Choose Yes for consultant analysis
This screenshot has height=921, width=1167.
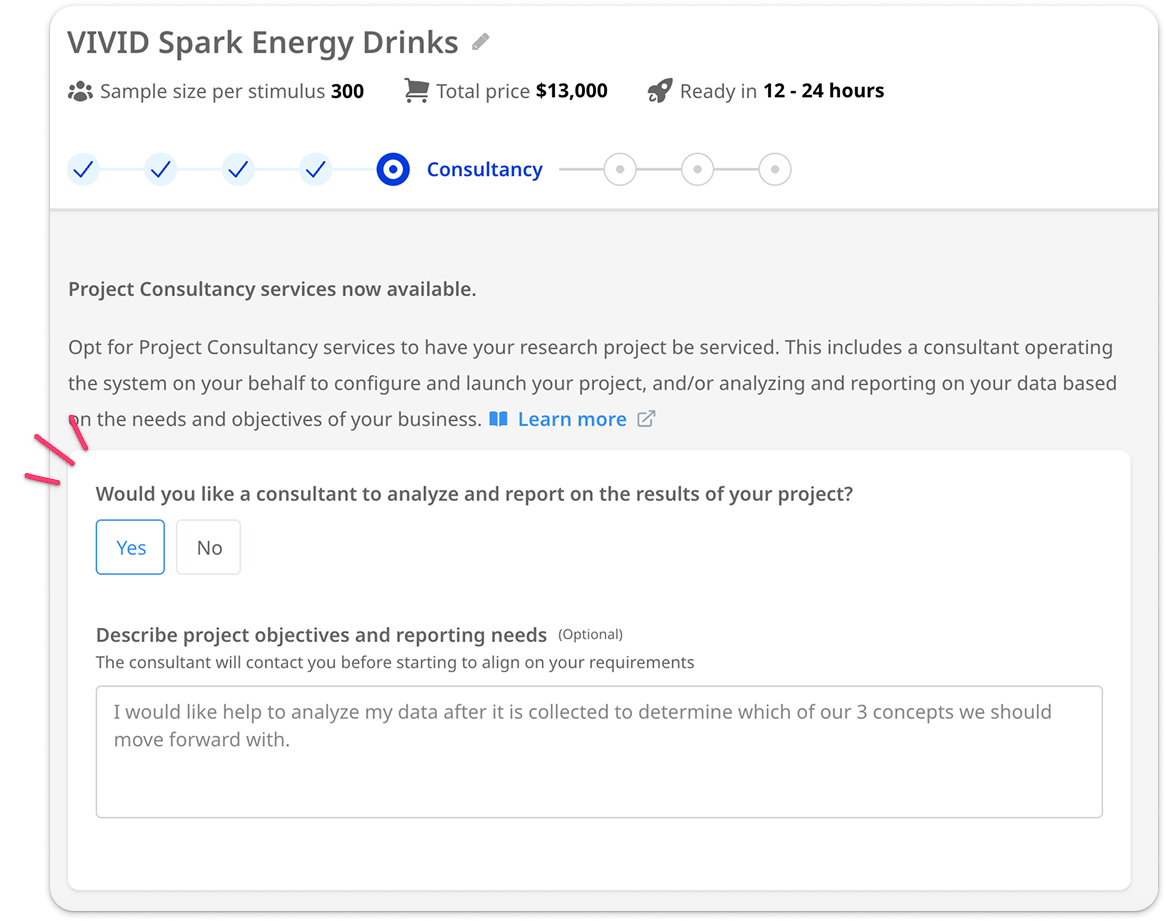130,547
